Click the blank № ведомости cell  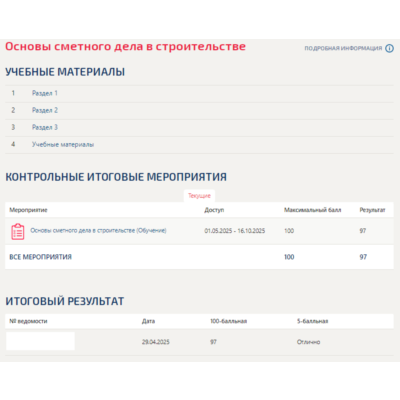pyautogui.click(x=40, y=341)
